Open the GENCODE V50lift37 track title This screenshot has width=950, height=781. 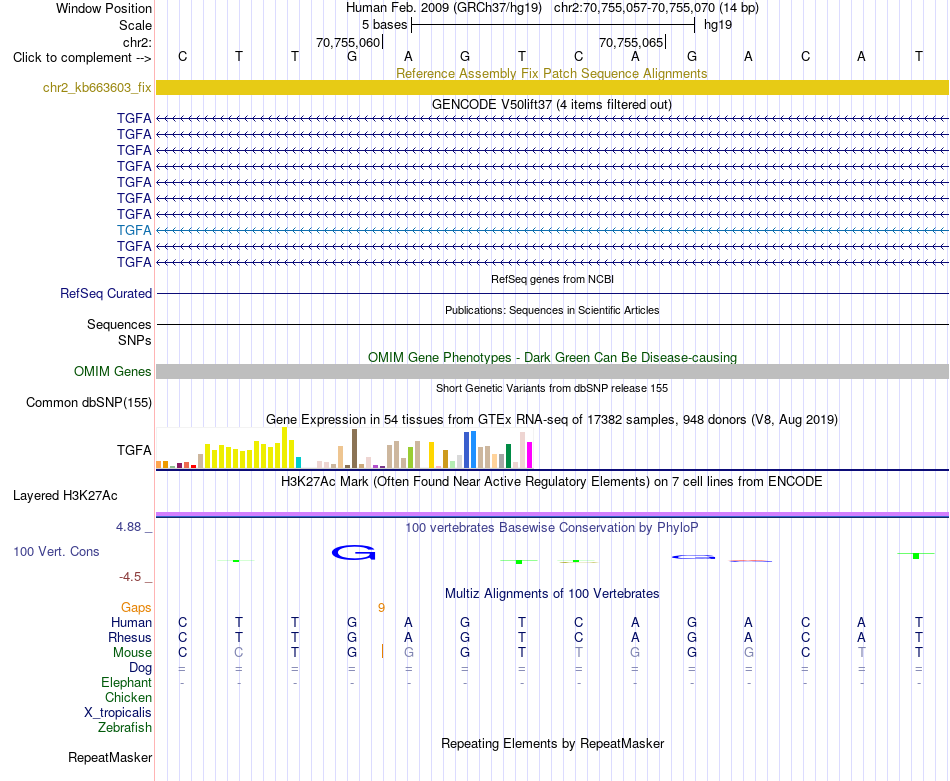point(551,104)
